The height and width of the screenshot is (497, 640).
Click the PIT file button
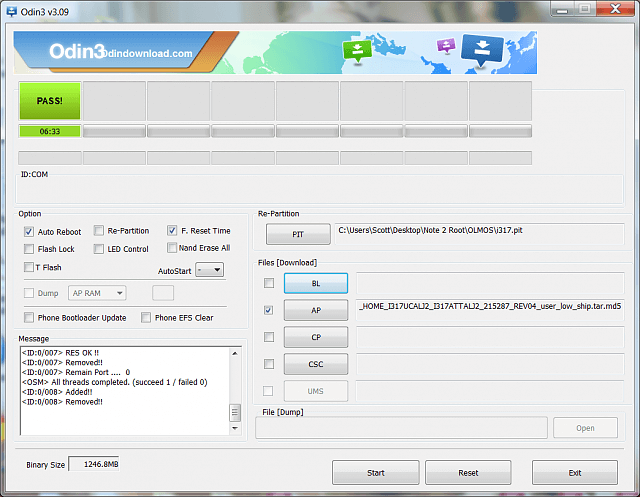(297, 234)
